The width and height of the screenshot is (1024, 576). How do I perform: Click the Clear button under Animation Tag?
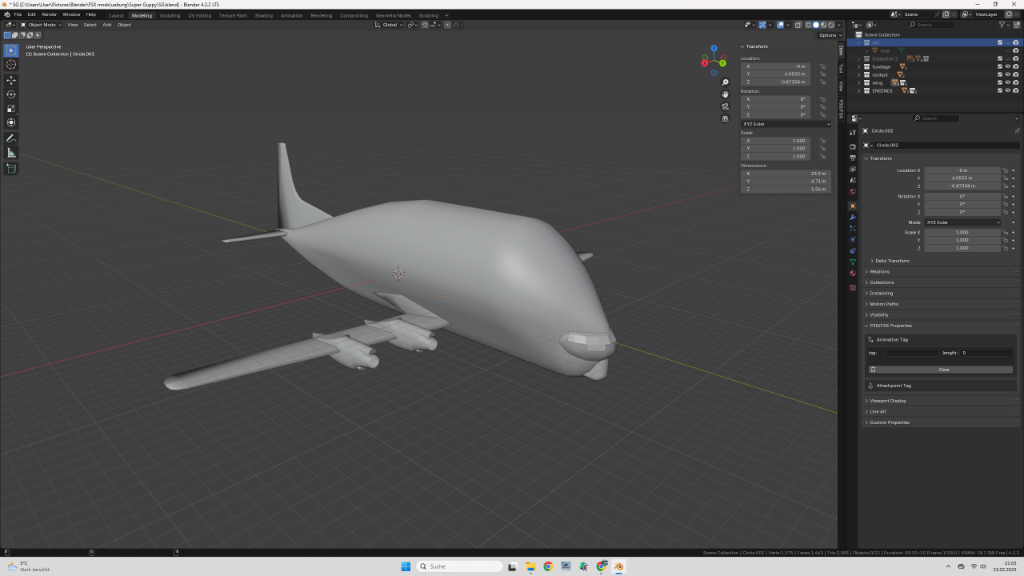[943, 369]
